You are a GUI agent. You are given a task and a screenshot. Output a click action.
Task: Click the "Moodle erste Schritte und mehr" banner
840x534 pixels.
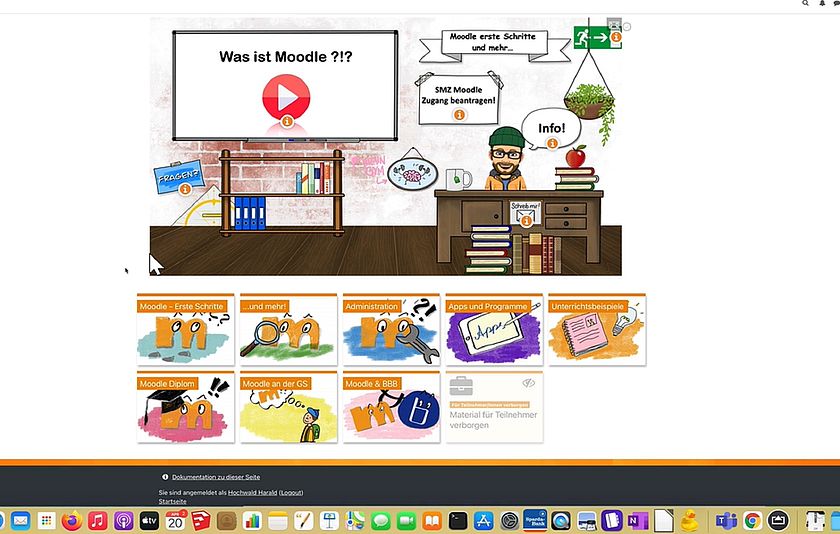pos(492,42)
